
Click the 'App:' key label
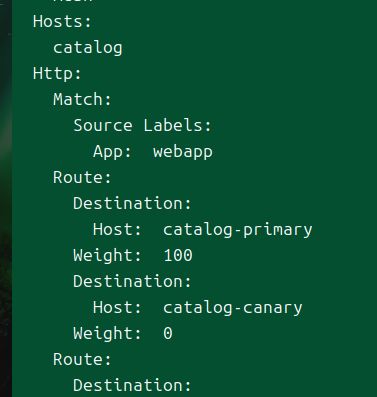[x=112, y=152]
